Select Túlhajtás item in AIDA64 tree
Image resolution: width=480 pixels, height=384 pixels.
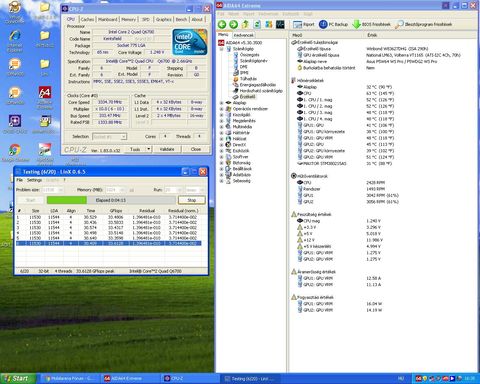(248, 79)
